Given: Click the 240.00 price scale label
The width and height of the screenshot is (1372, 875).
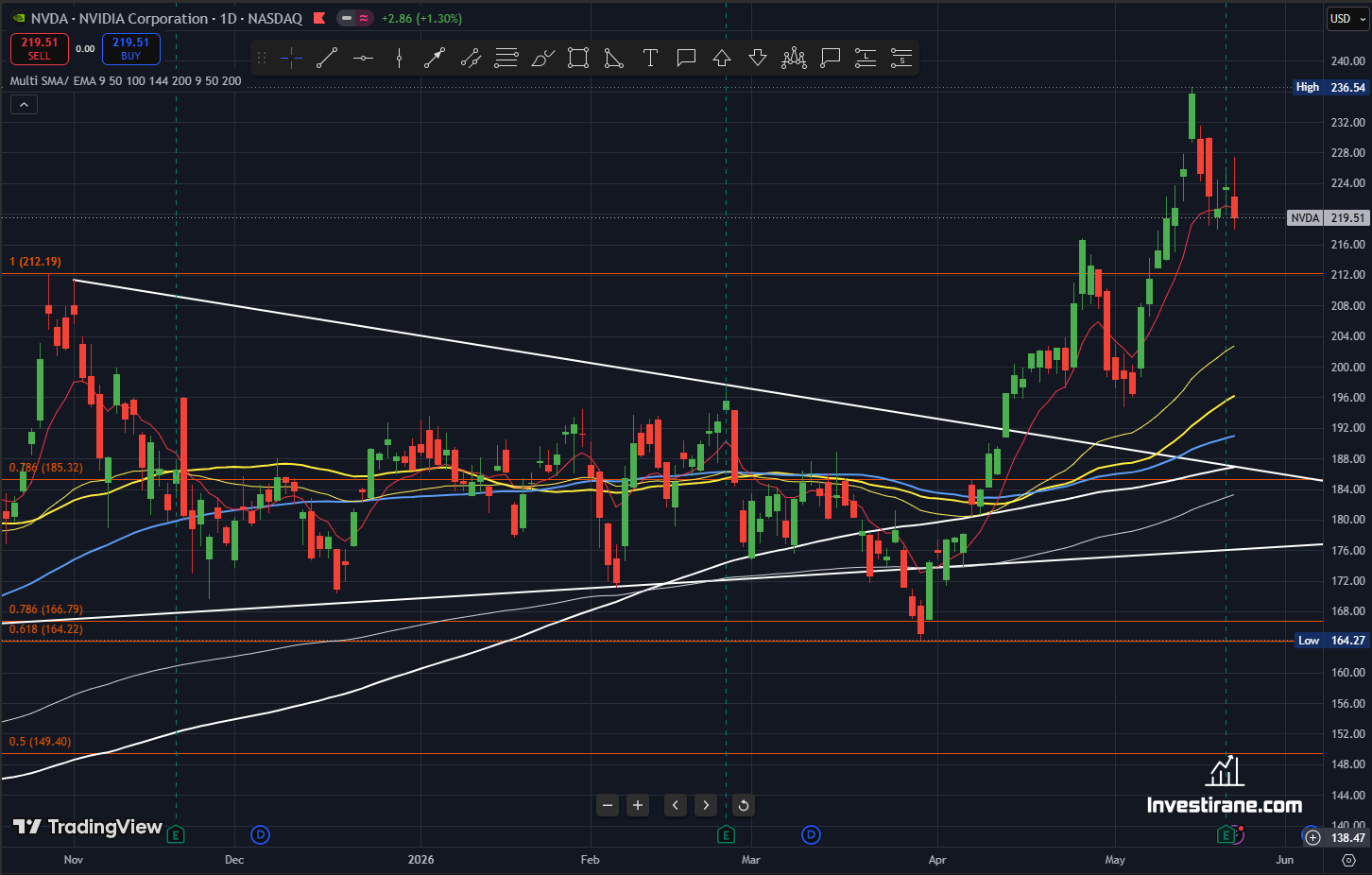Looking at the screenshot, I should pos(1347,60).
